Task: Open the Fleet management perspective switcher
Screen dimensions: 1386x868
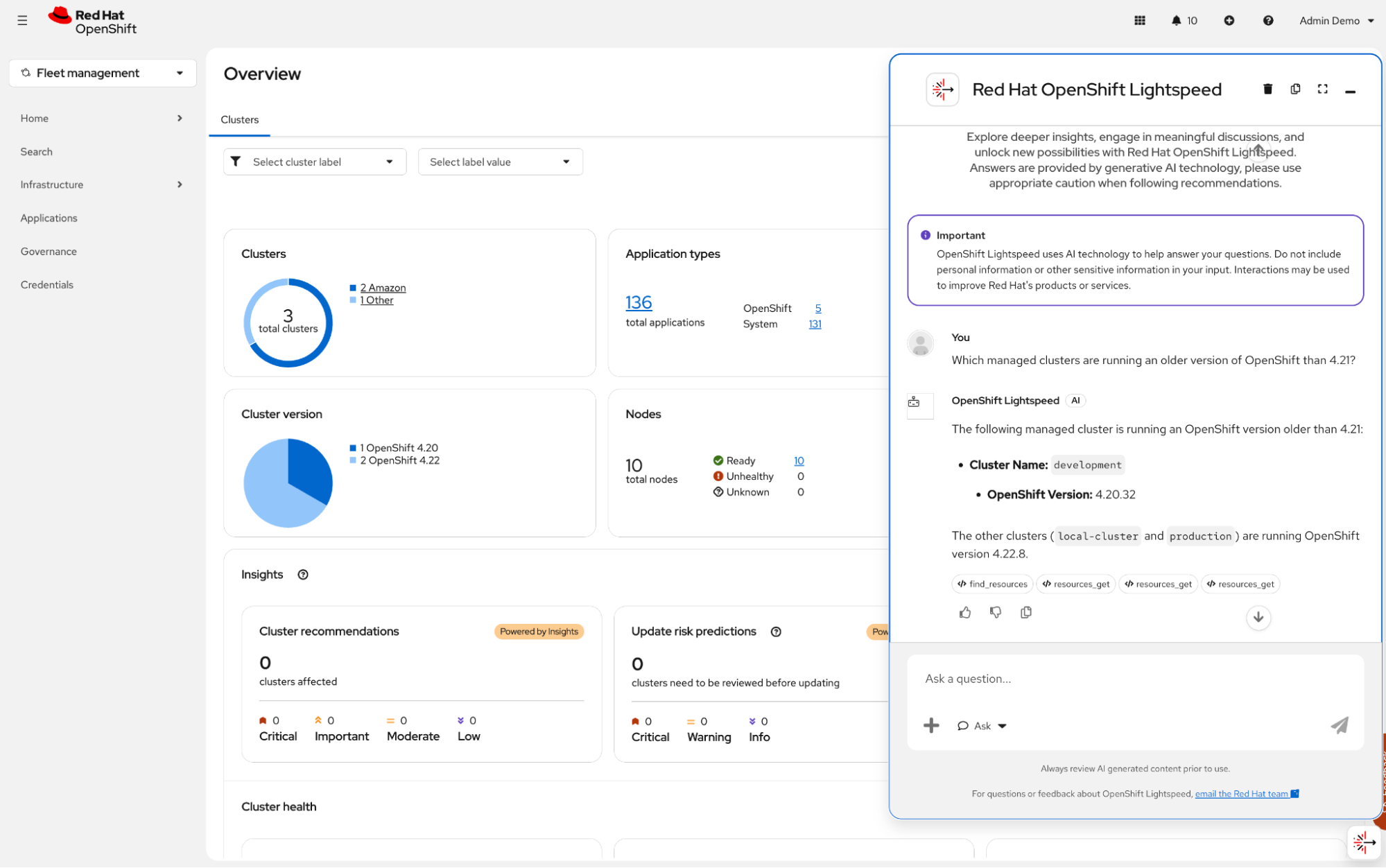Action: pyautogui.click(x=103, y=73)
